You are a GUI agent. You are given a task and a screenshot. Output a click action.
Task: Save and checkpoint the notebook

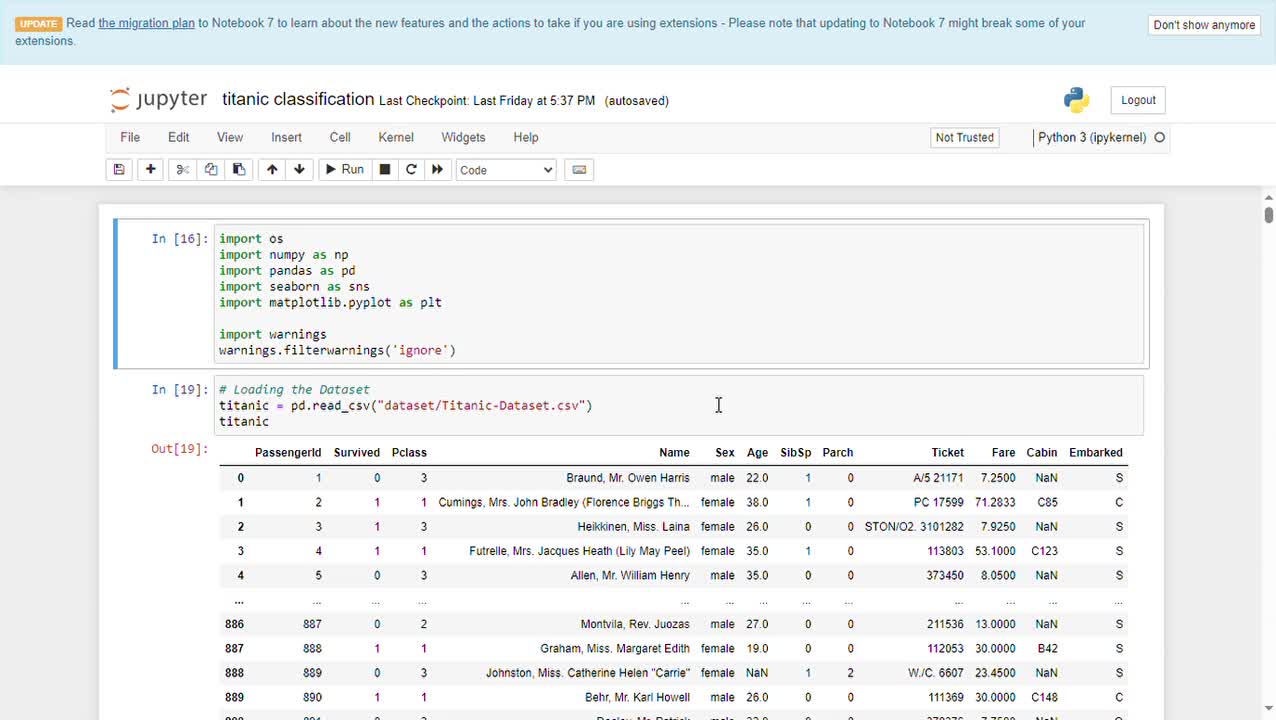pos(119,170)
